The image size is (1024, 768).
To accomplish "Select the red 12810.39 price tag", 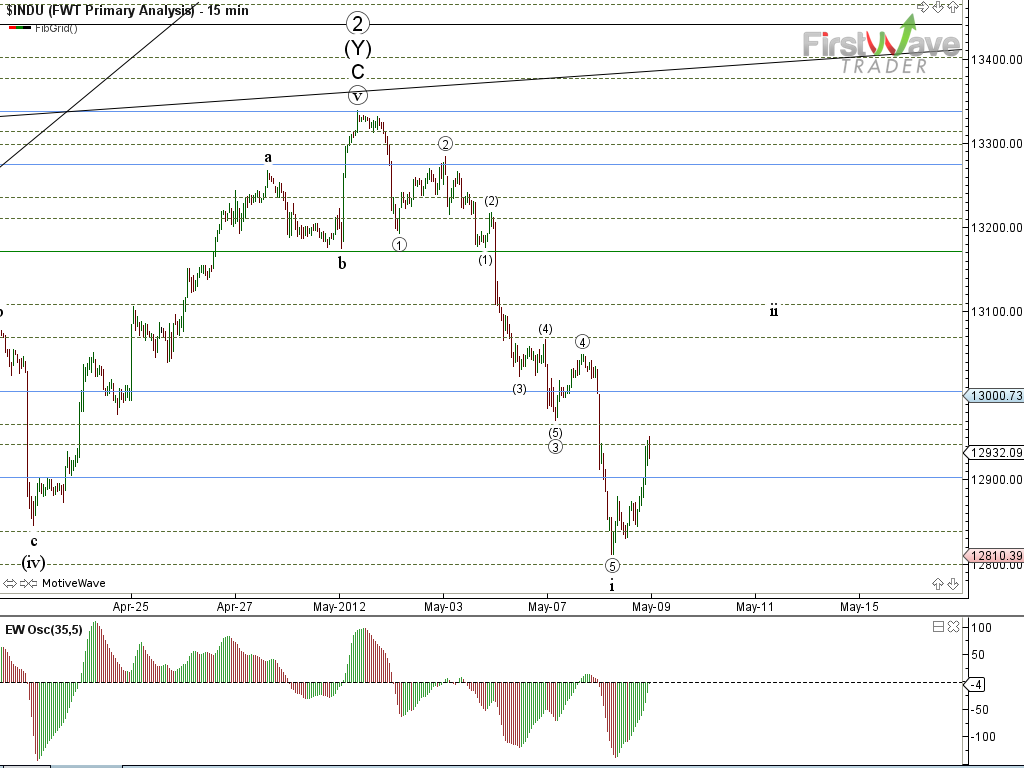I will pyautogui.click(x=993, y=556).
